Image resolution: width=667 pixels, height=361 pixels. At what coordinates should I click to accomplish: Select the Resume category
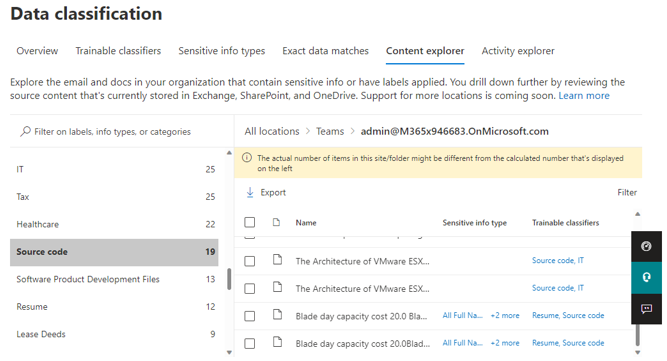click(114, 307)
